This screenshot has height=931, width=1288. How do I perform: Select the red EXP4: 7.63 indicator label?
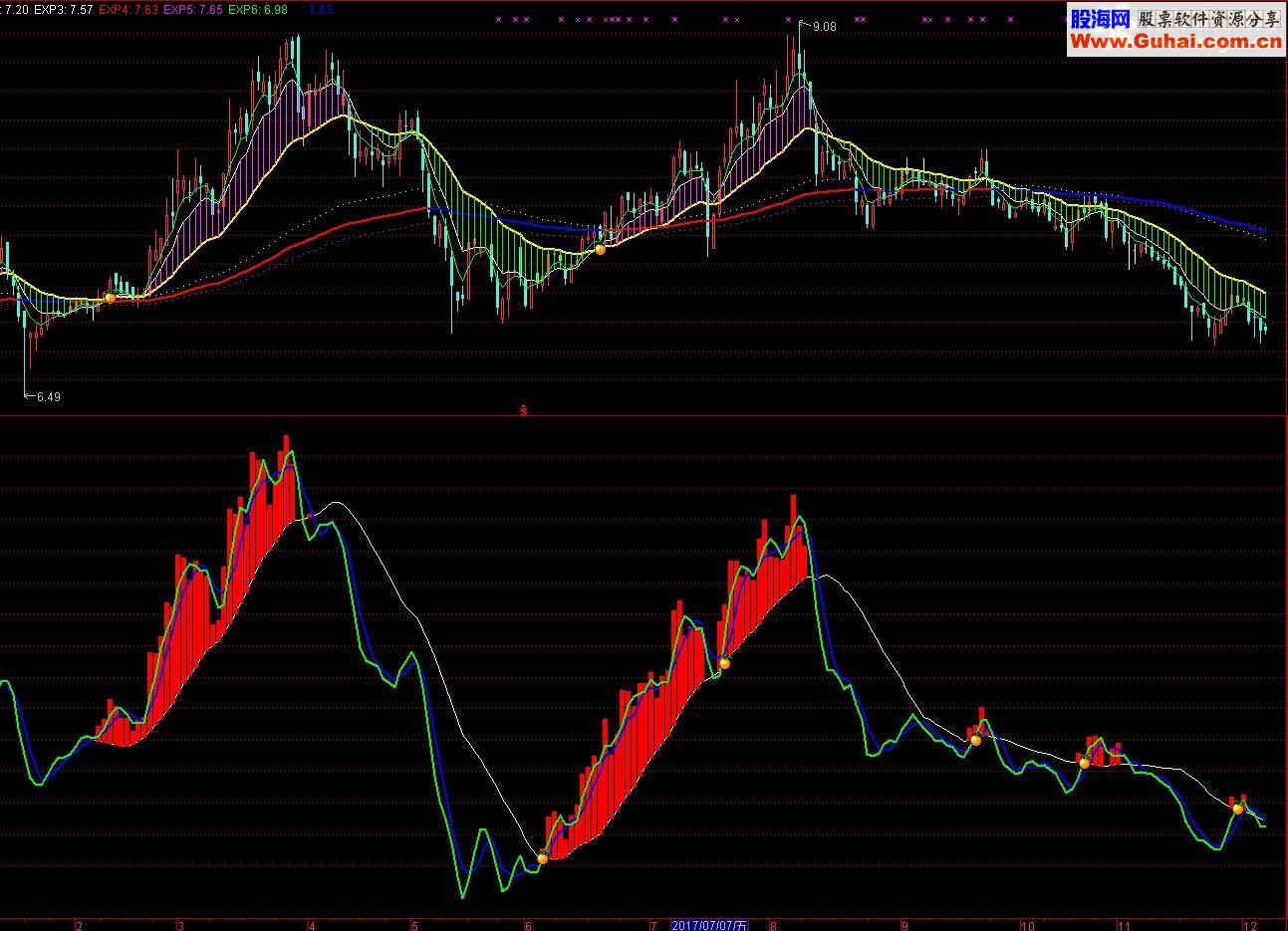click(129, 9)
